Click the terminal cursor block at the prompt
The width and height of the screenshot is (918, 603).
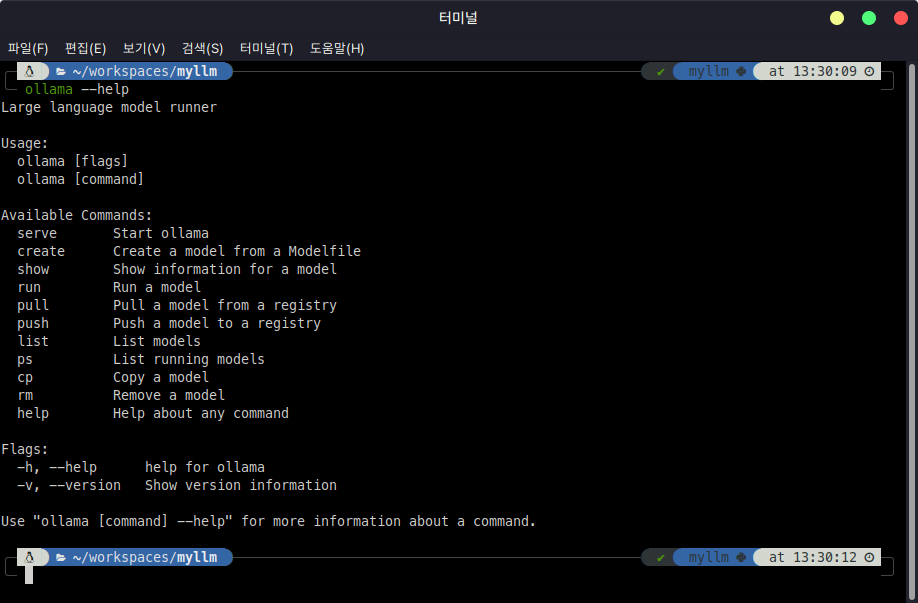(29, 575)
